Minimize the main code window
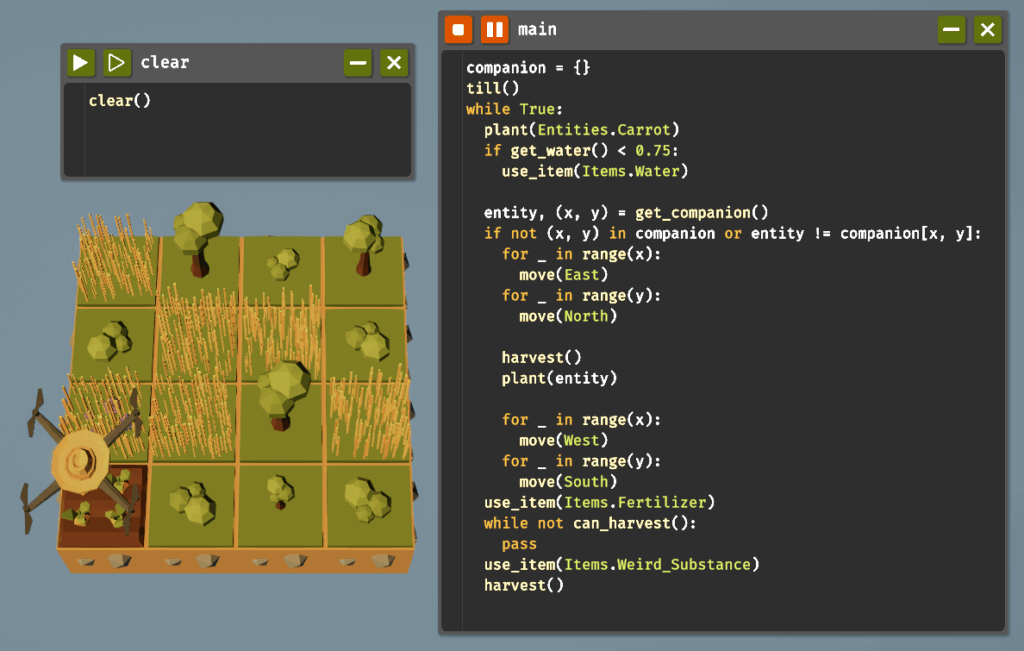1024x651 pixels. coord(951,29)
